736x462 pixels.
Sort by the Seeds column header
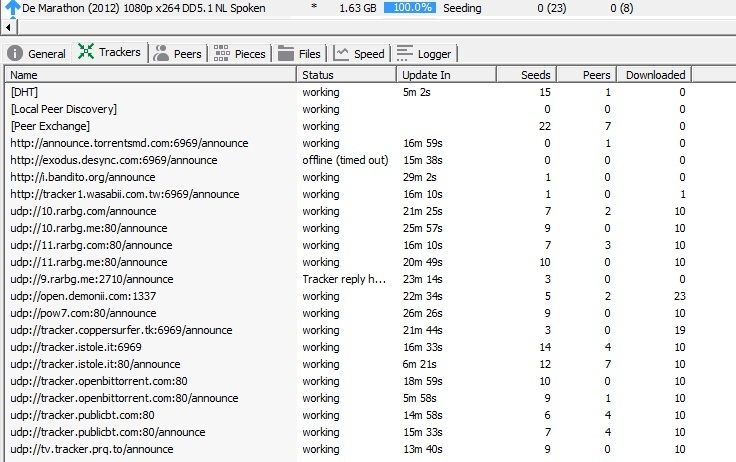pos(527,75)
